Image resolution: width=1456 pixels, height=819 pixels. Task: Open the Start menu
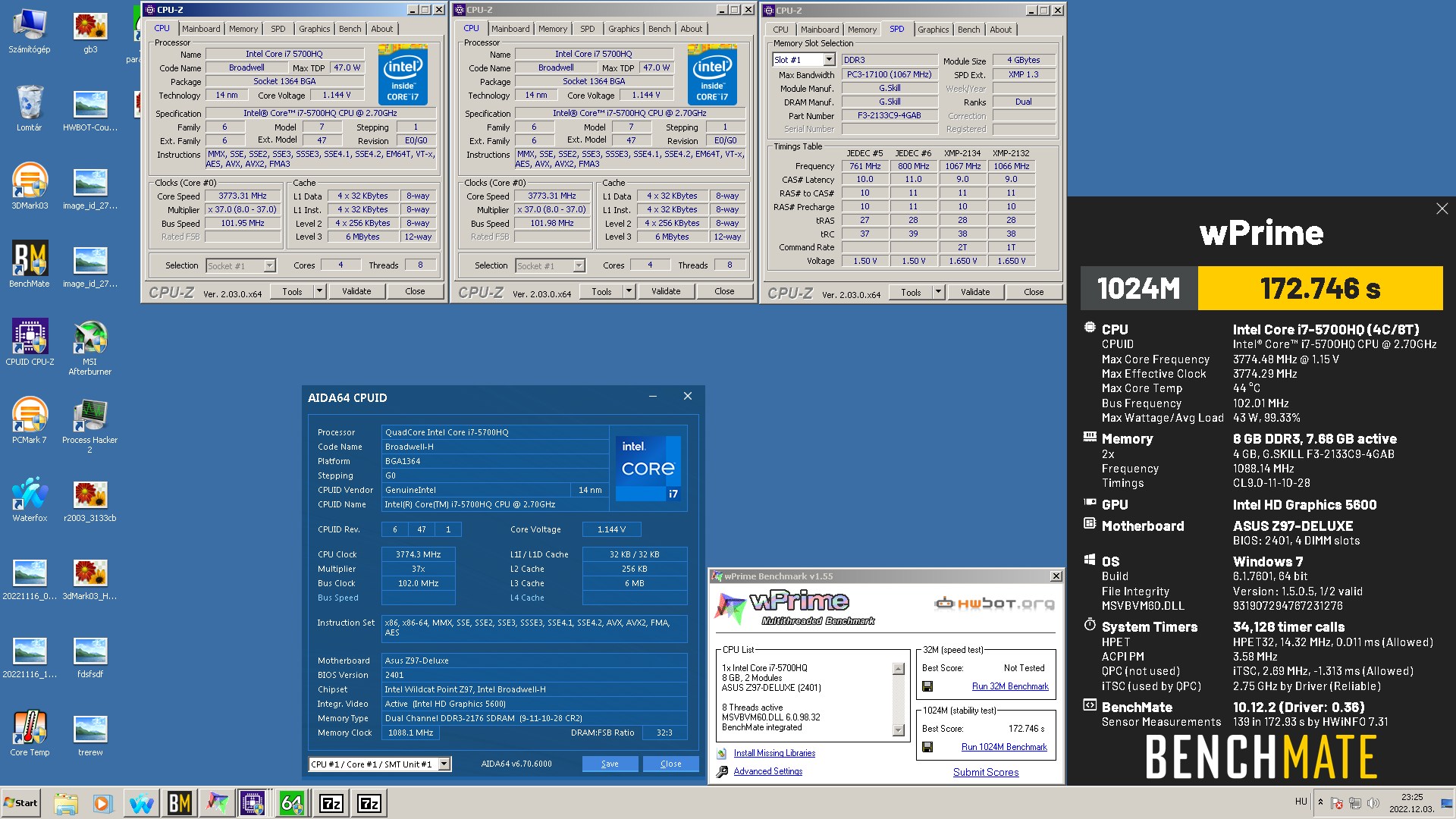[21, 803]
